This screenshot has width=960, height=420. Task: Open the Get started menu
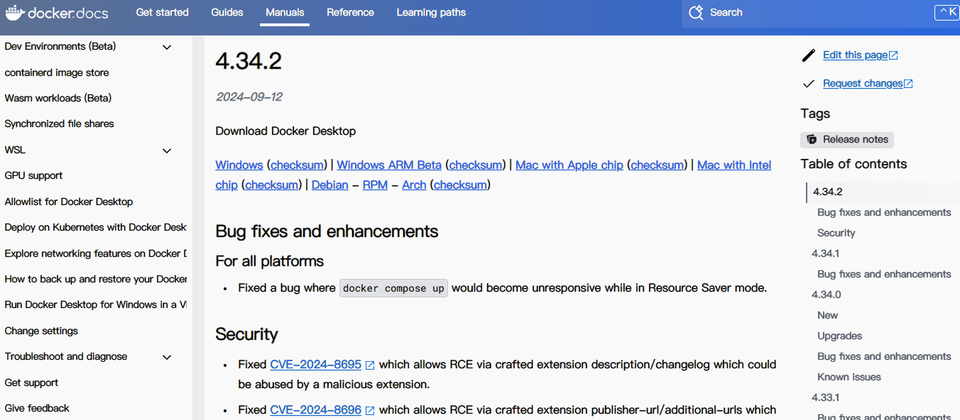162,12
